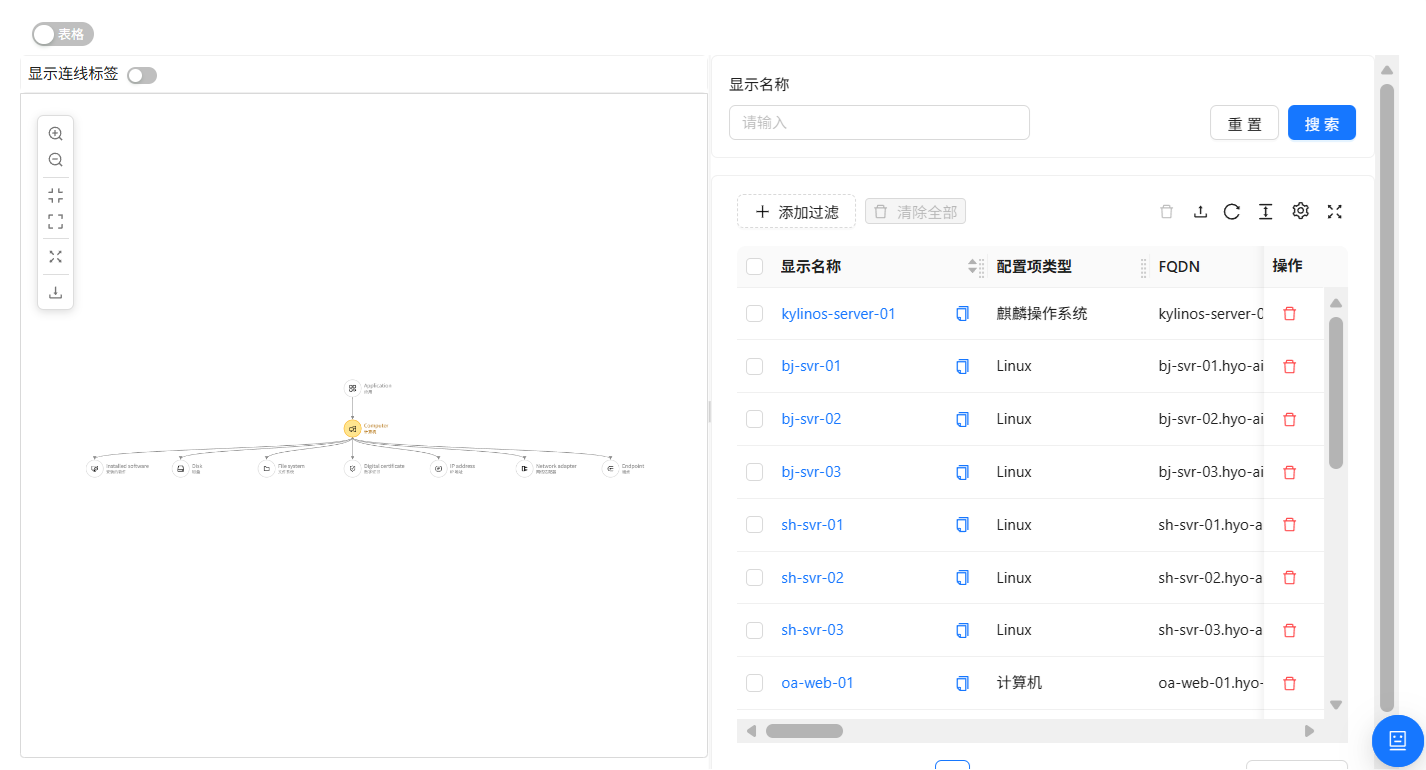Zoom in on the topology graph
Image resolution: width=1426 pixels, height=770 pixels.
point(56,133)
